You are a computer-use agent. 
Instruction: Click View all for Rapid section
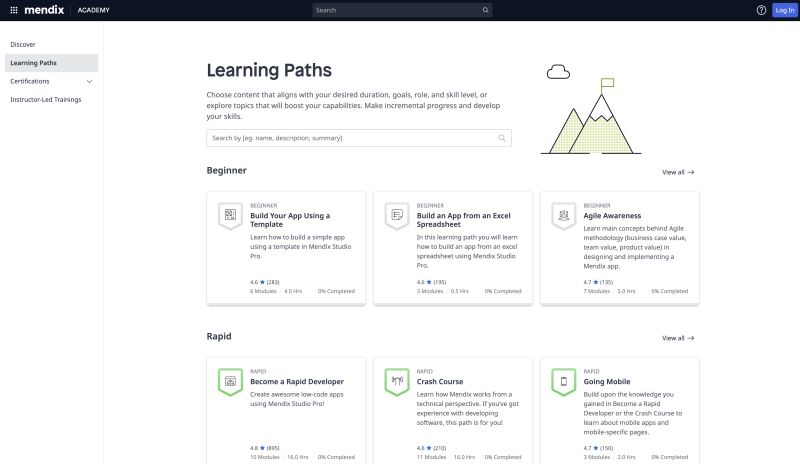[x=678, y=338]
